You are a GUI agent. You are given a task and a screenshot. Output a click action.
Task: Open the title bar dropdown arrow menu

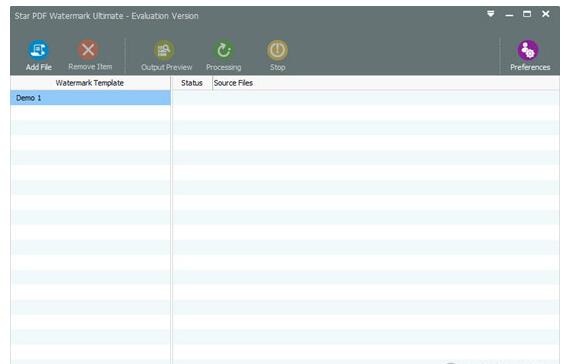490,14
